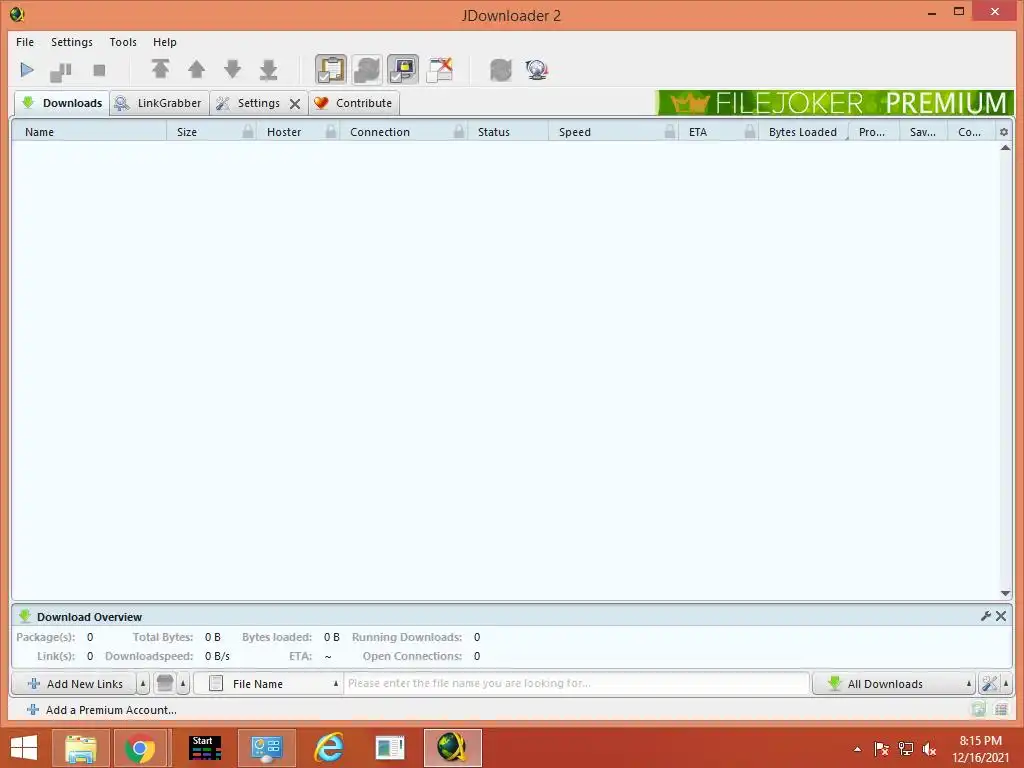The image size is (1024, 768).
Task: Open the Tools menu
Action: pos(123,42)
